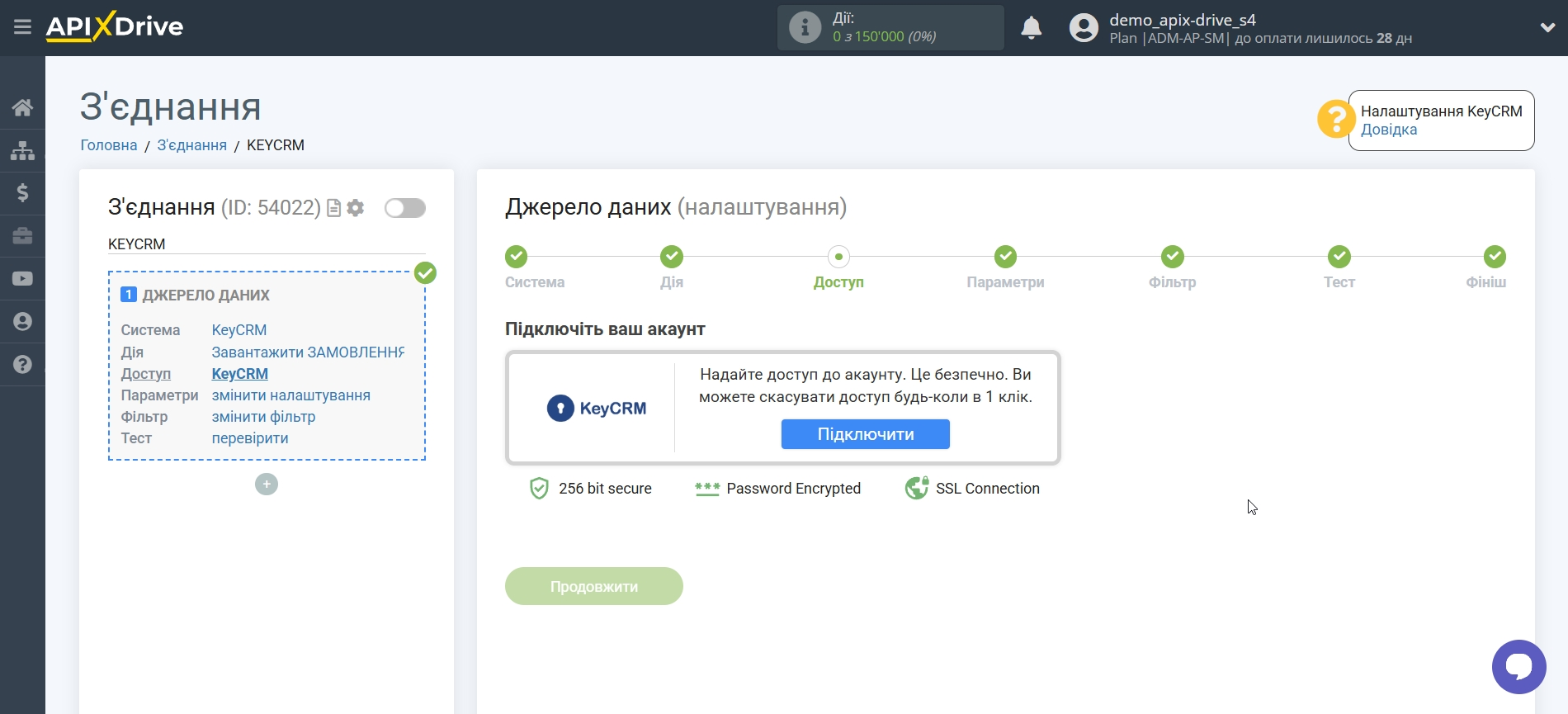This screenshot has width=1568, height=714.
Task: Click the orange help question mark
Action: point(1335,119)
